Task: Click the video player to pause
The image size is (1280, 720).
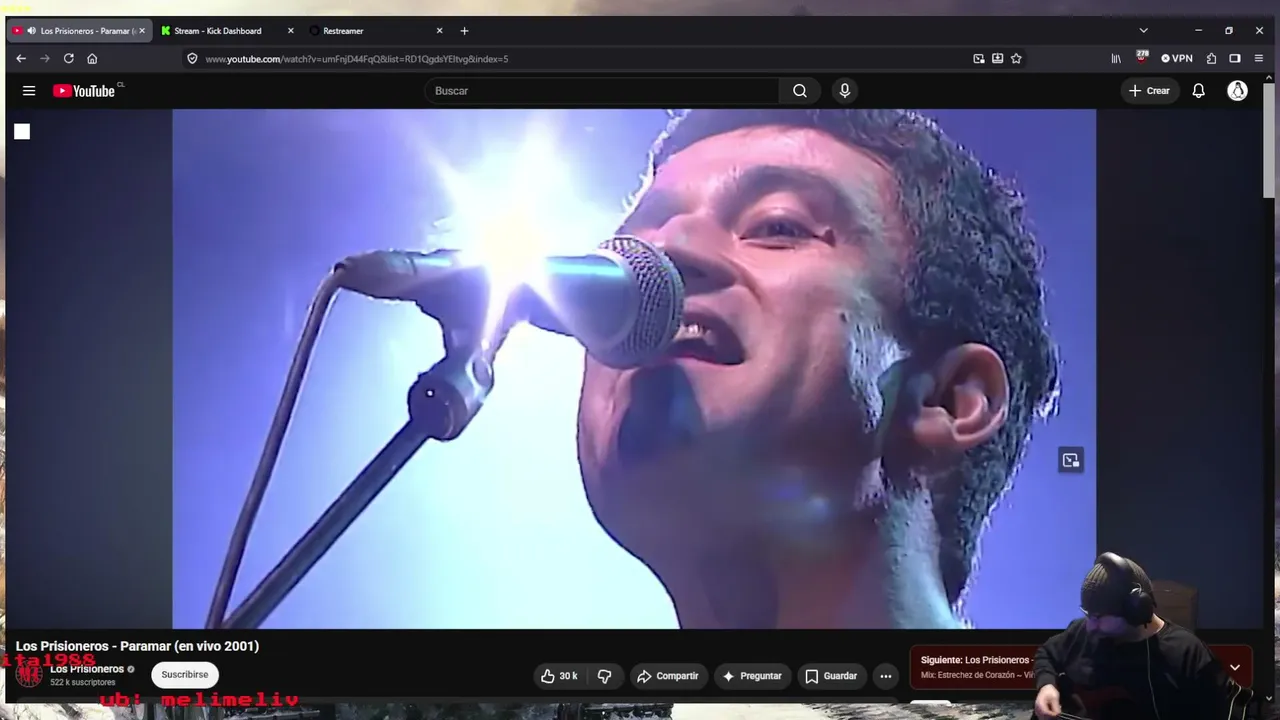Action: 634,368
